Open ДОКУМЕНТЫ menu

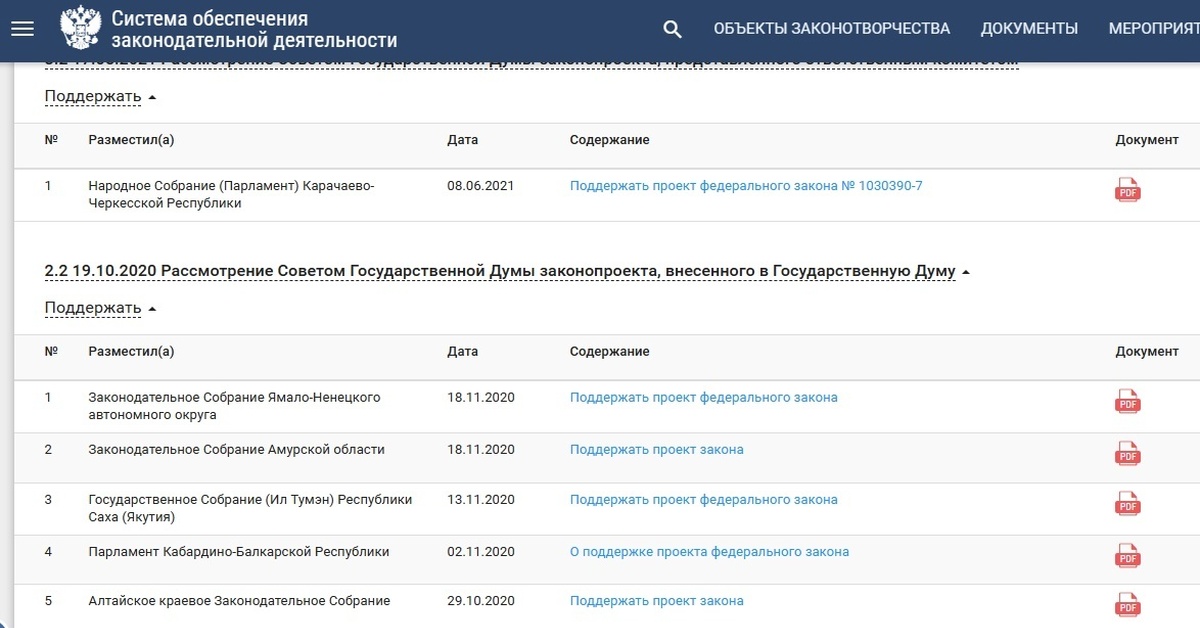point(1029,29)
